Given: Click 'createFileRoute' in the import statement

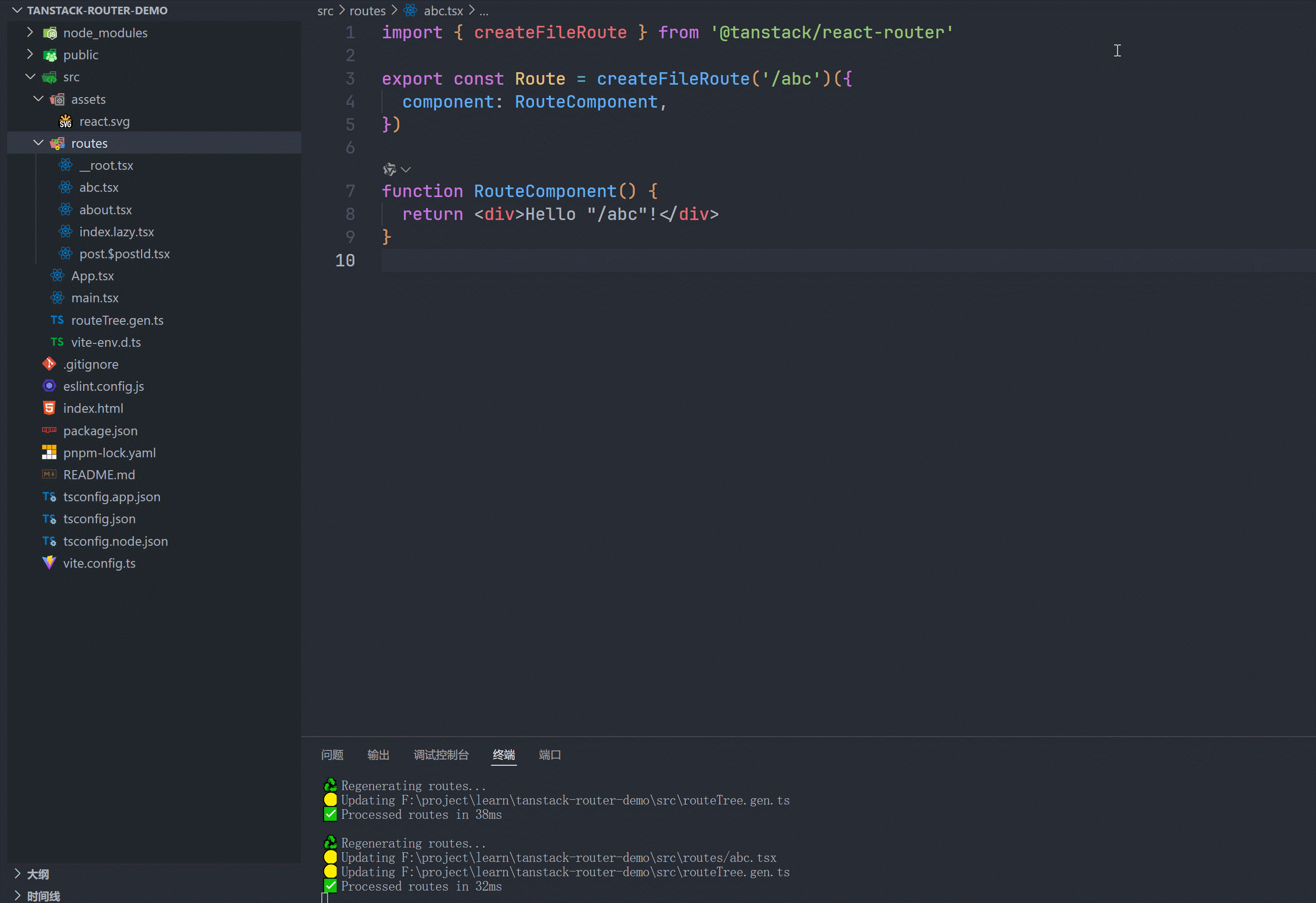Looking at the screenshot, I should (550, 33).
